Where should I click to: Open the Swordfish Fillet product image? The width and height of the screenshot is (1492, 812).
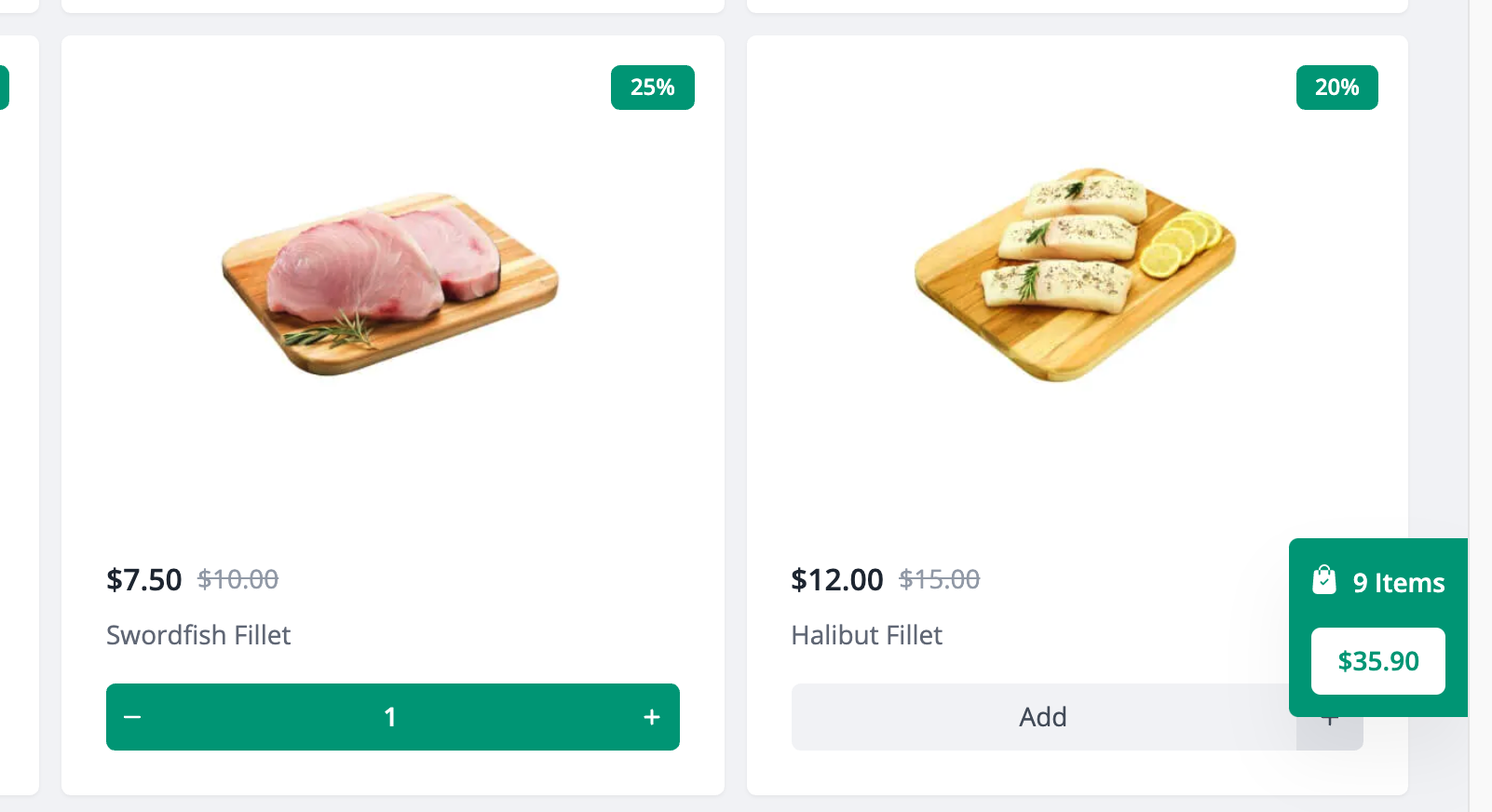(390, 284)
